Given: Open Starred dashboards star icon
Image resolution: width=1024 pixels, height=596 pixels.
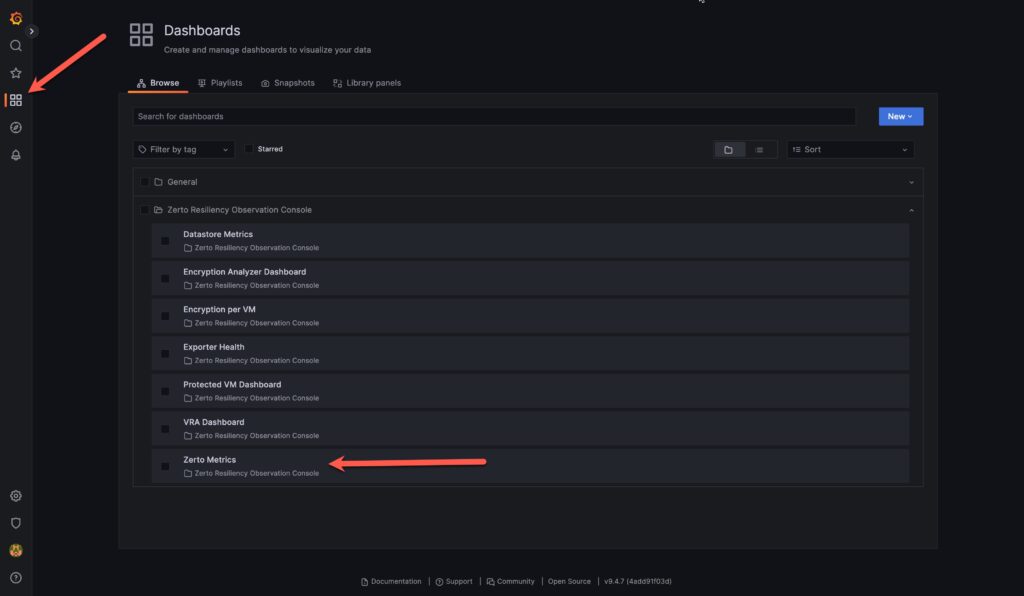Looking at the screenshot, I should point(16,73).
